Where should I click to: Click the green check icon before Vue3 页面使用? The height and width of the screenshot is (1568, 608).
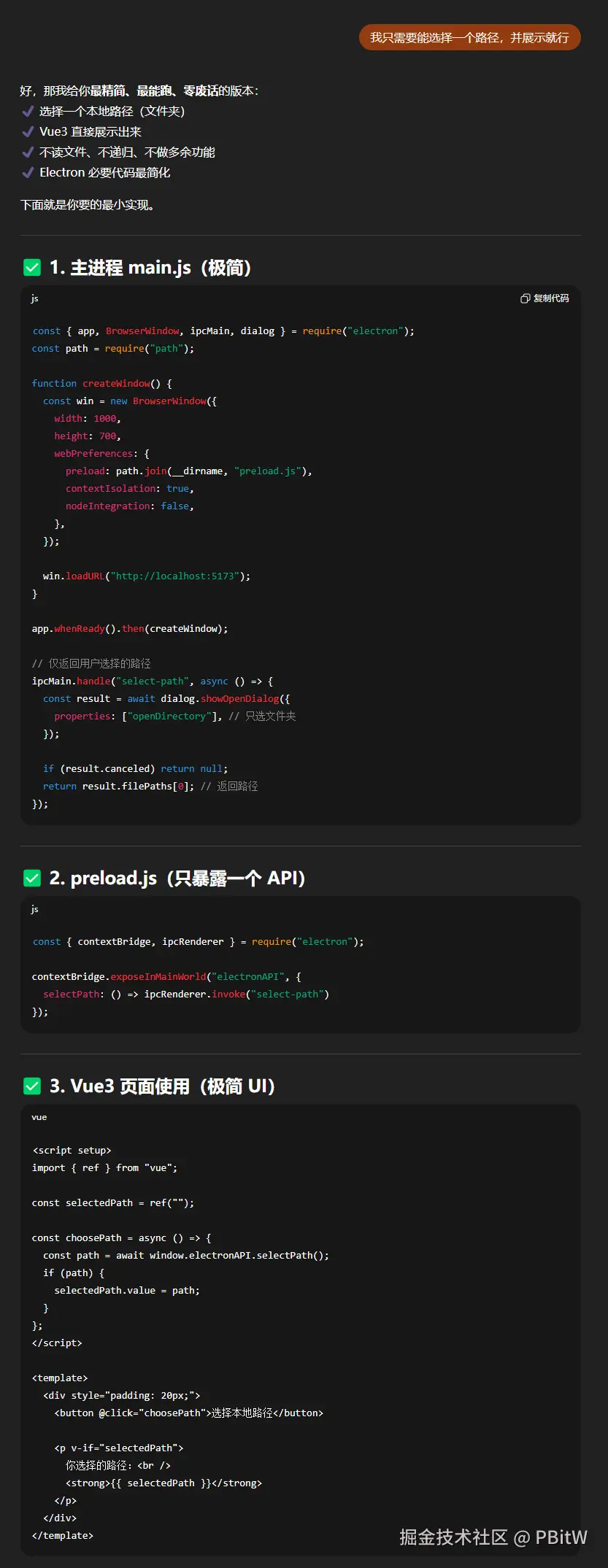click(32, 1086)
